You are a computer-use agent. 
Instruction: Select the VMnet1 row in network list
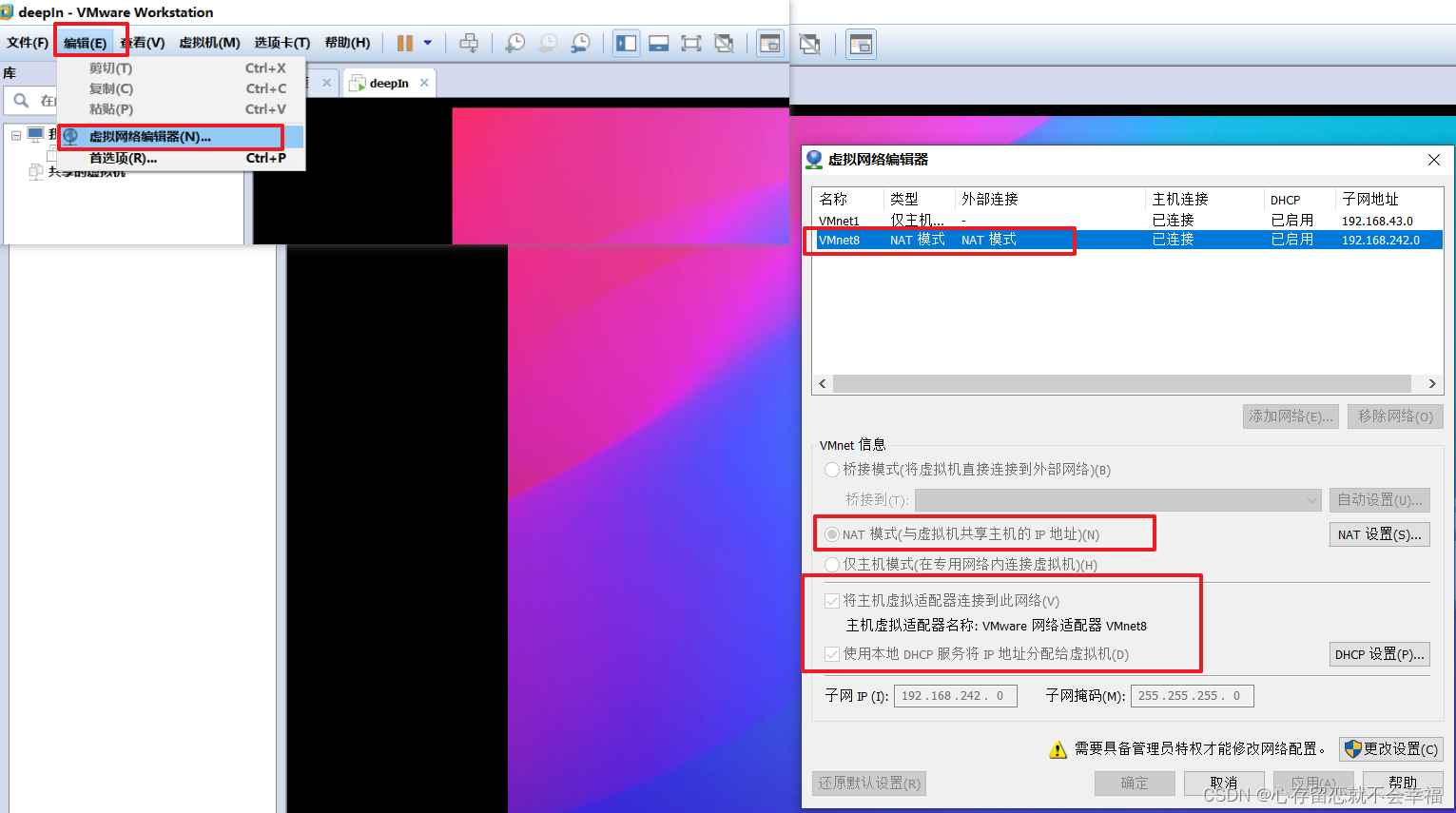pyautogui.click(x=1127, y=221)
